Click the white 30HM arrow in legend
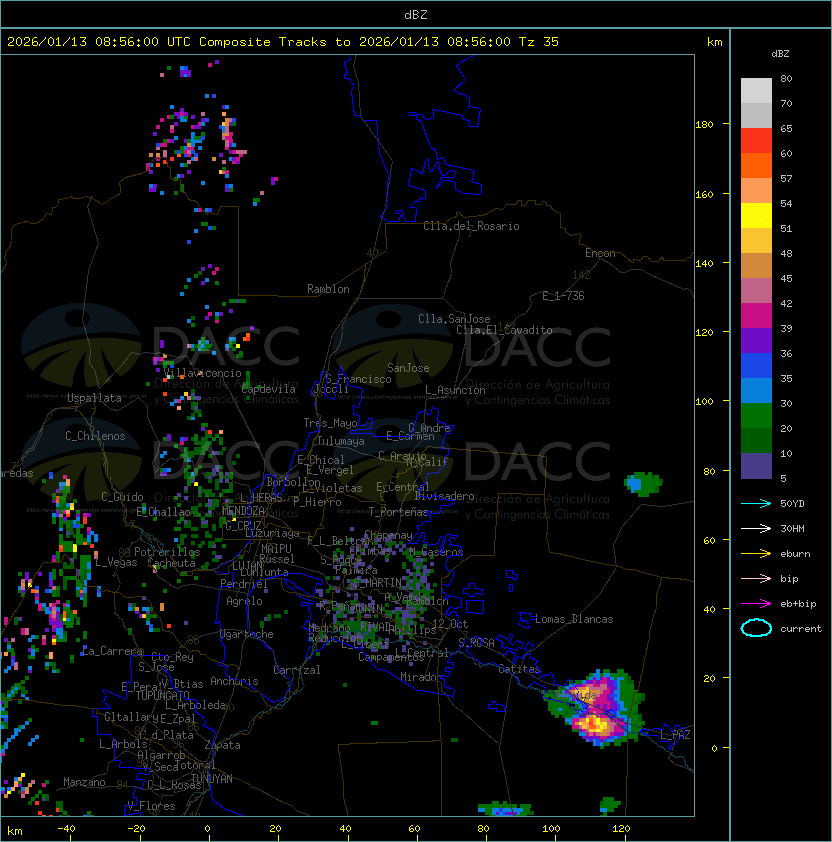 [756, 528]
